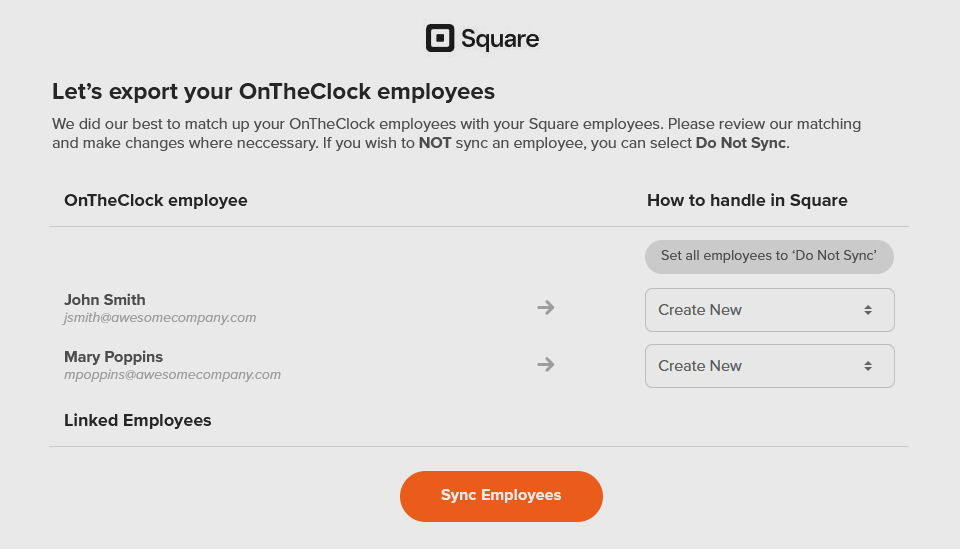Click the 'Let's export your OnTheClock employees' heading
Image resolution: width=960 pixels, height=549 pixels.
coord(273,92)
